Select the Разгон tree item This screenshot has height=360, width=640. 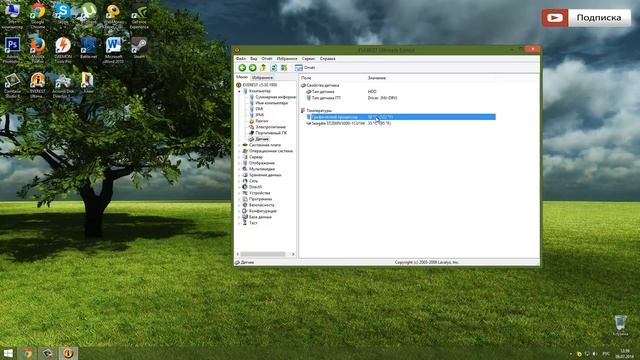point(259,121)
